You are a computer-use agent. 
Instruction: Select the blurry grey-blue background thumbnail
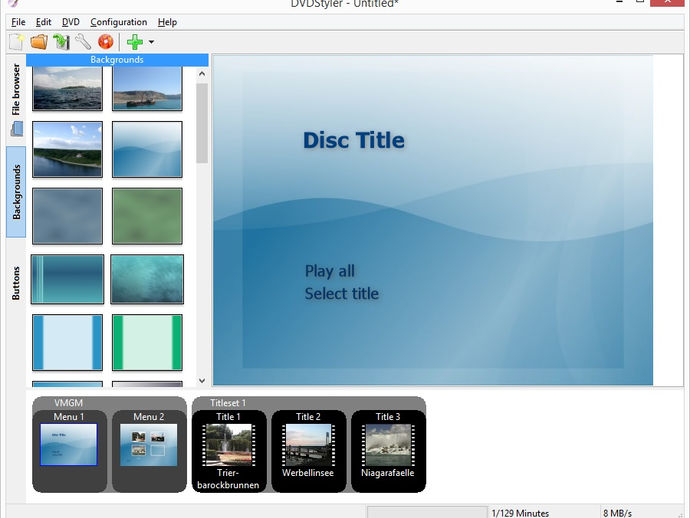[67, 216]
